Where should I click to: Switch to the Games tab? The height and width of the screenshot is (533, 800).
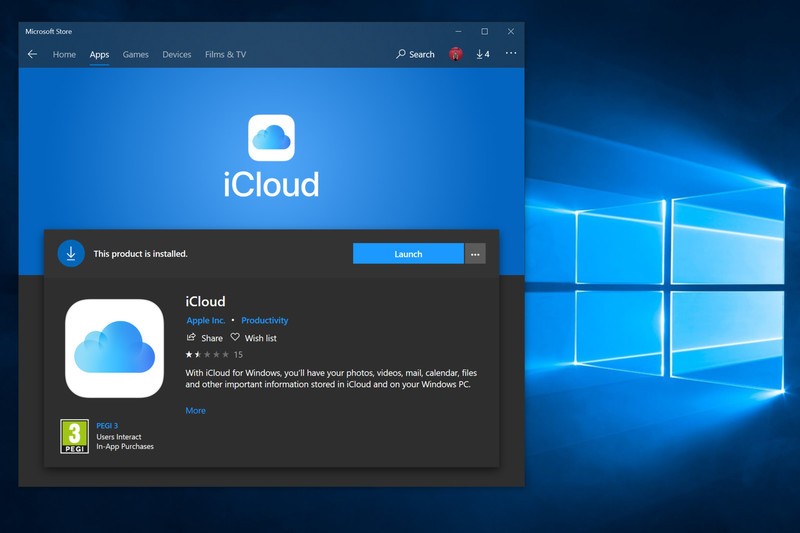click(136, 55)
